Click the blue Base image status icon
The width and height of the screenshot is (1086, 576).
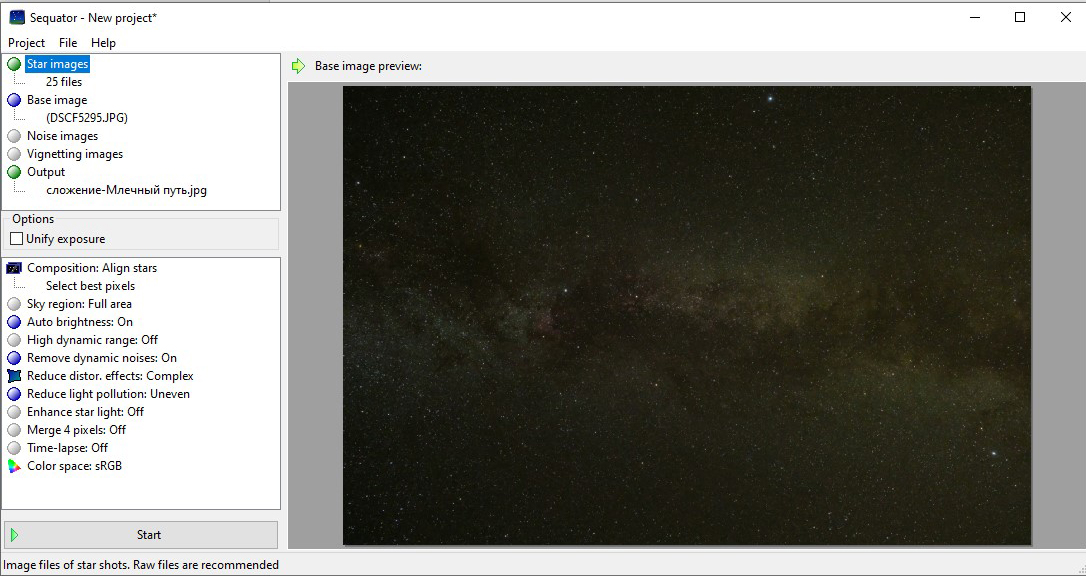(14, 100)
